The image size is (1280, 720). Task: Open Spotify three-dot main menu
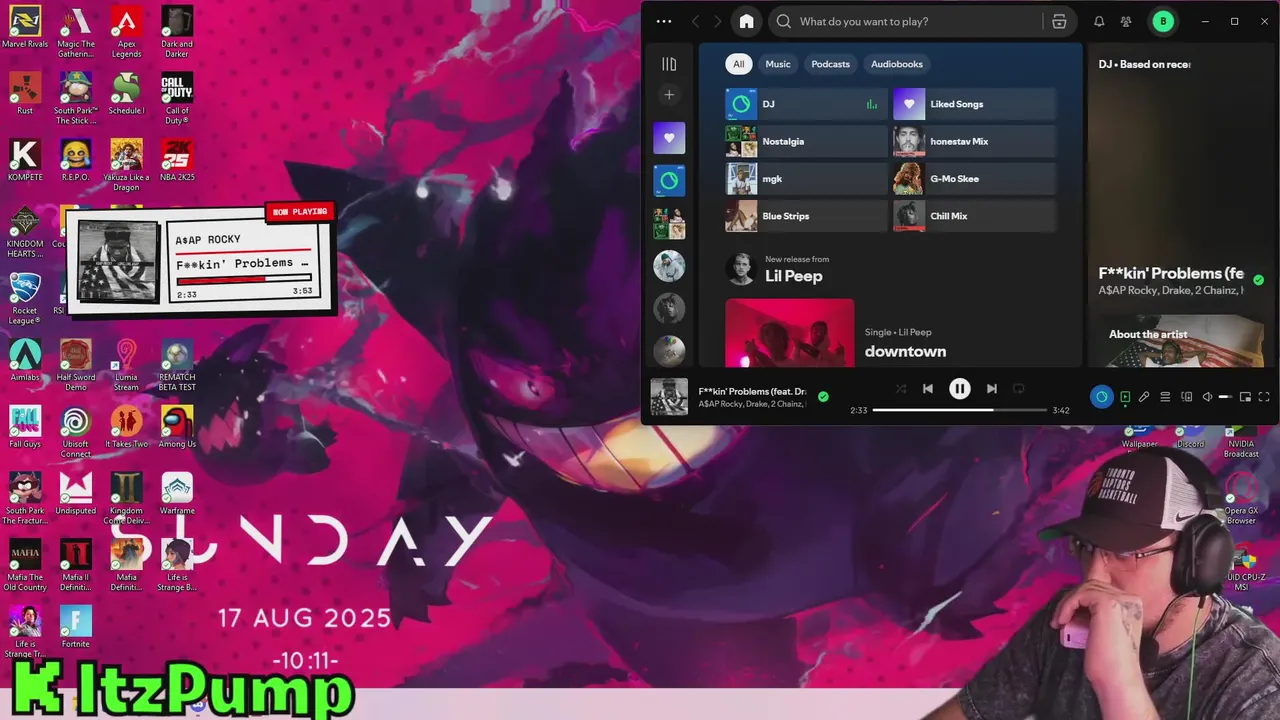click(664, 21)
